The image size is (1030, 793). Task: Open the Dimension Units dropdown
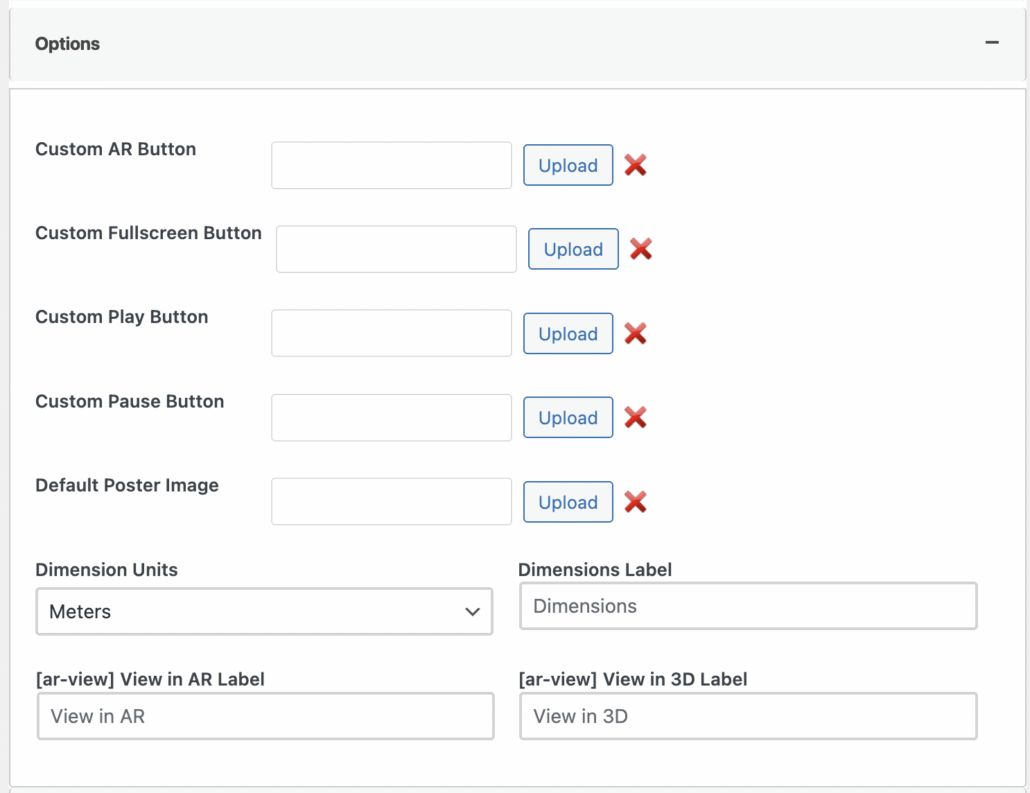pyautogui.click(x=264, y=611)
